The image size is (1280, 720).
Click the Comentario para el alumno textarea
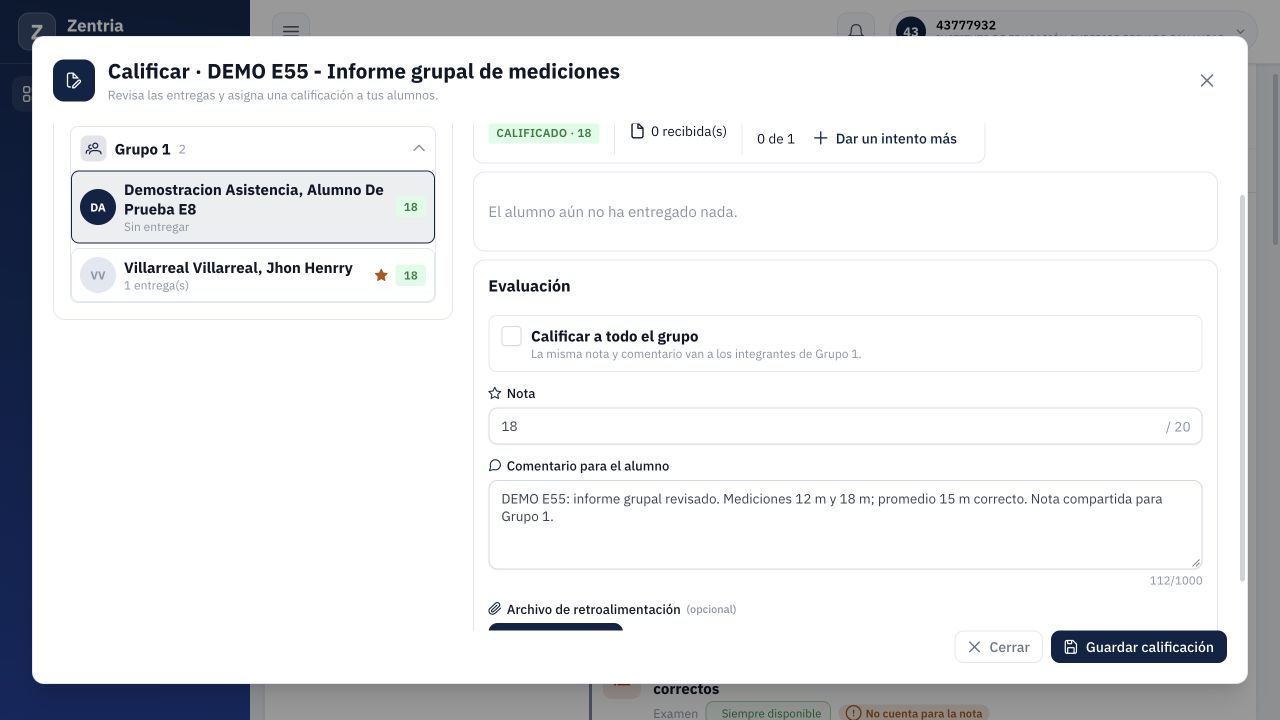click(x=845, y=525)
